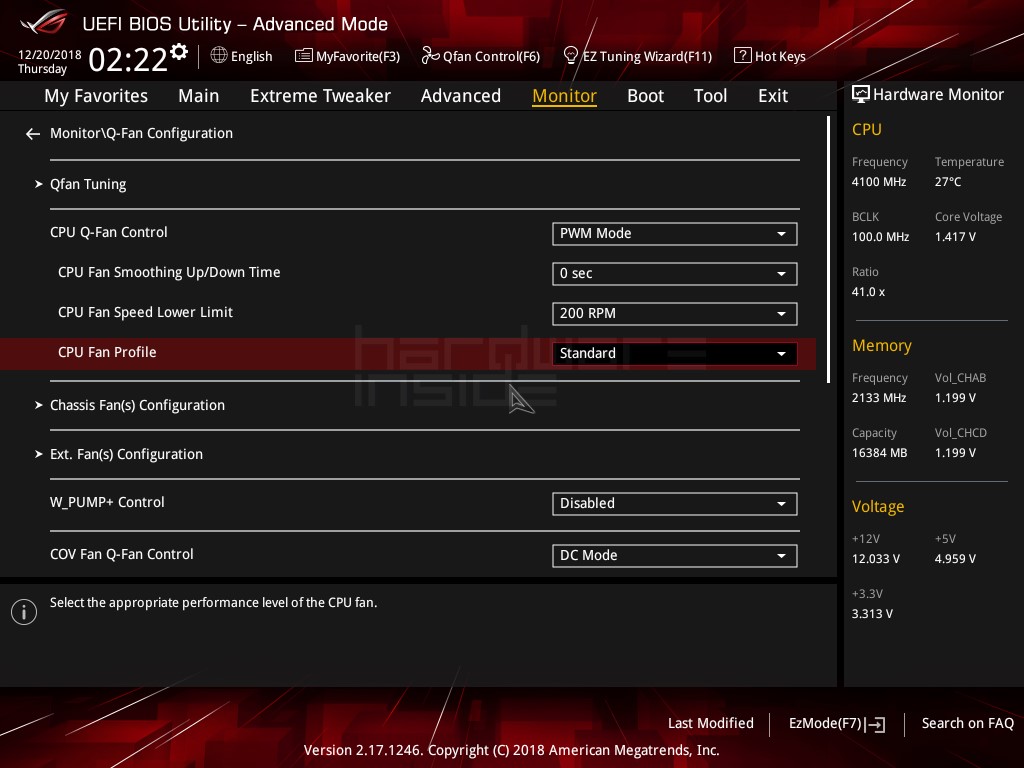Expand Chassis Fan(s) Configuration

point(137,406)
